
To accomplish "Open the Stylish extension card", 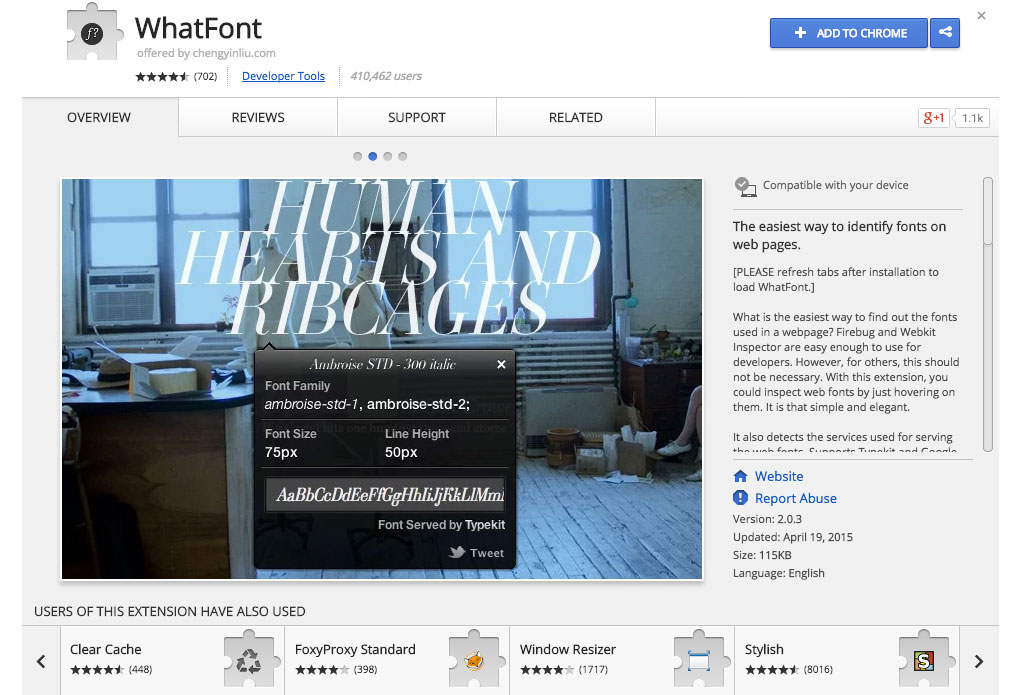I will tap(847, 660).
